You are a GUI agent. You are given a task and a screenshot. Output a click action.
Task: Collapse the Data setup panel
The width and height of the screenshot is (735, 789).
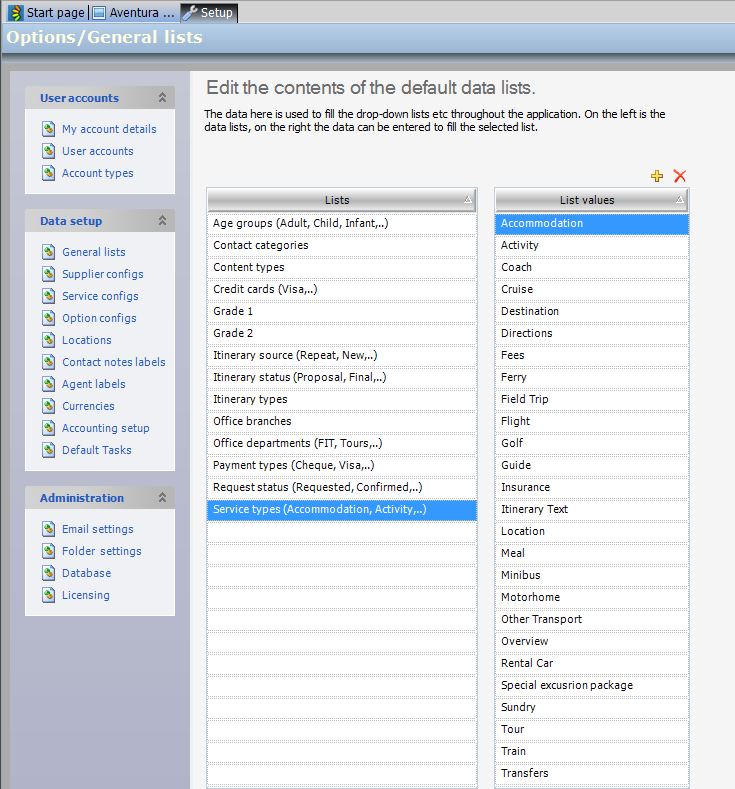click(x=162, y=221)
